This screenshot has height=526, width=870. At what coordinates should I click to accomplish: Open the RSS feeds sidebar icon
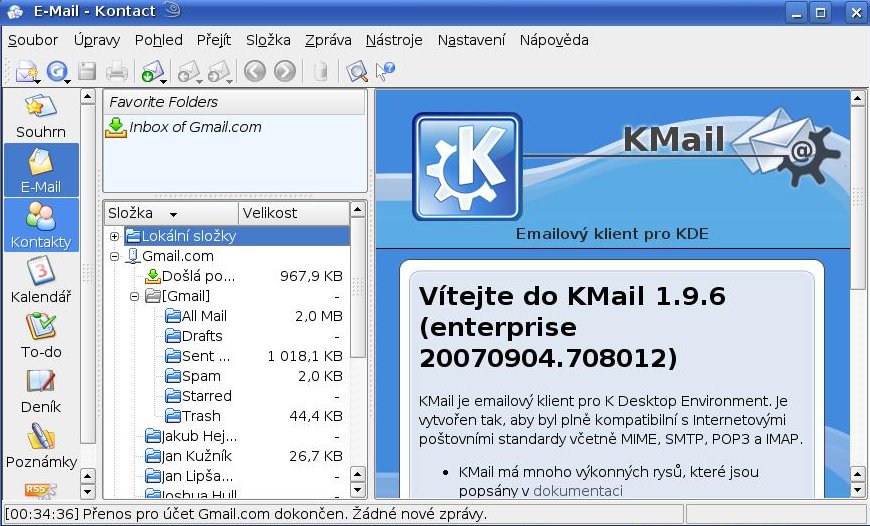pos(41,489)
